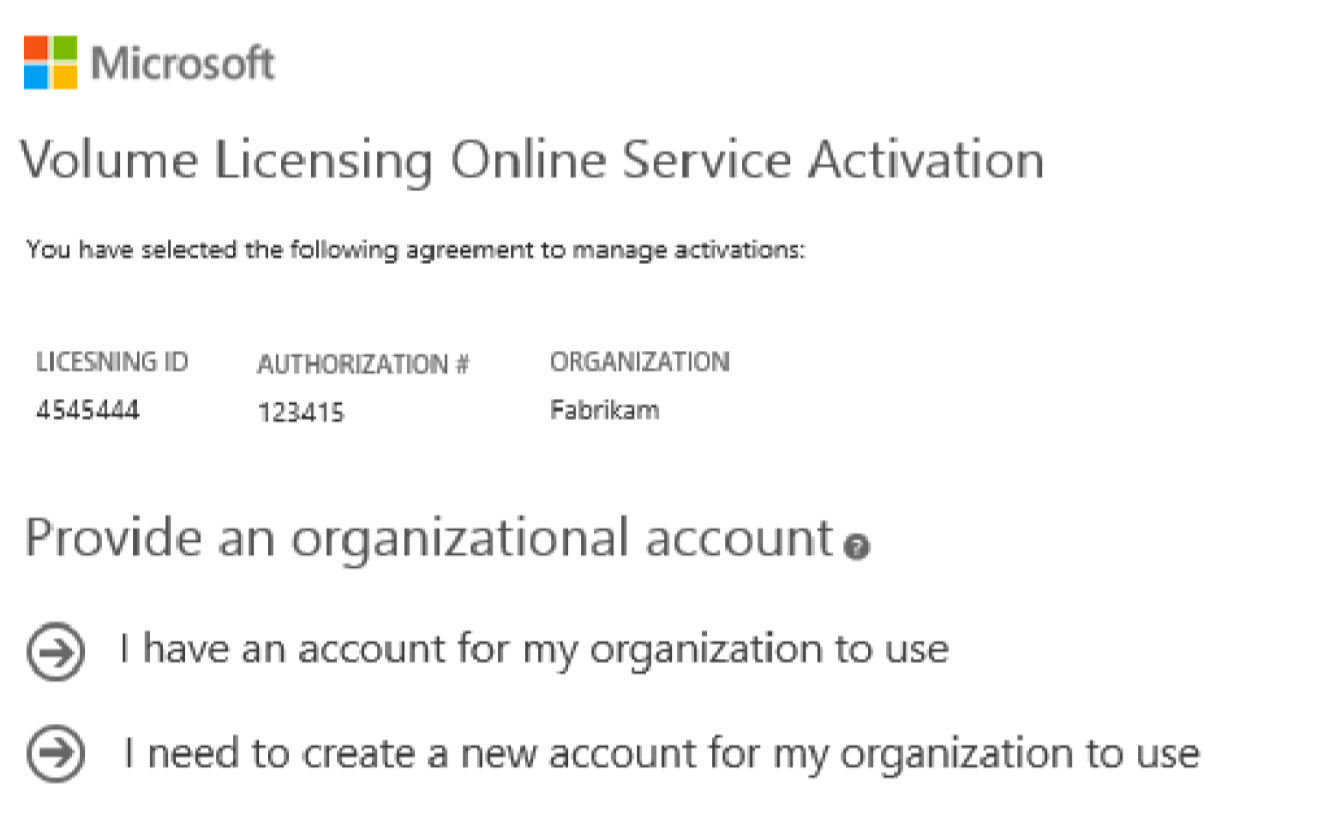Click the arrow icon beside "I need to create"
This screenshot has width=1334, height=826.
click(54, 754)
